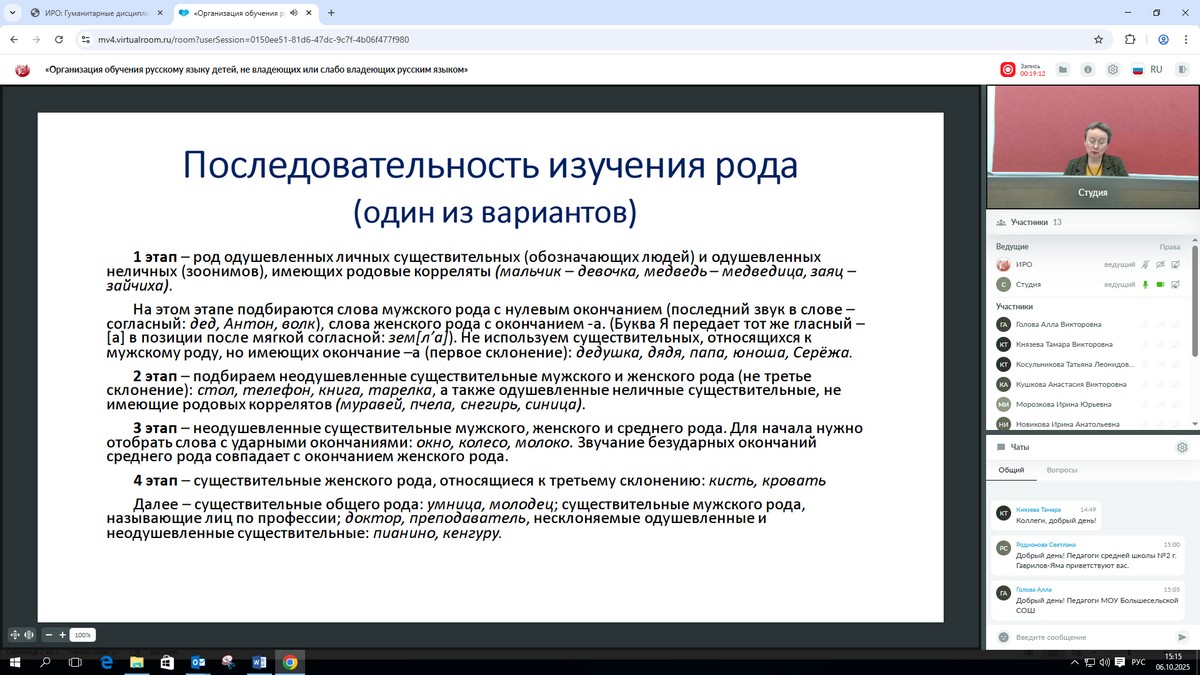This screenshot has height=675, width=1200.
Task: Select the Общий chat tab
Action: (x=1011, y=470)
